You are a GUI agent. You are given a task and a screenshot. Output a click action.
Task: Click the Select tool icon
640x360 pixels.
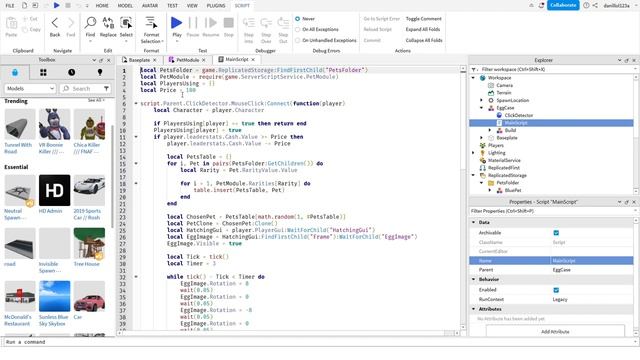pyautogui.click(x=126, y=23)
